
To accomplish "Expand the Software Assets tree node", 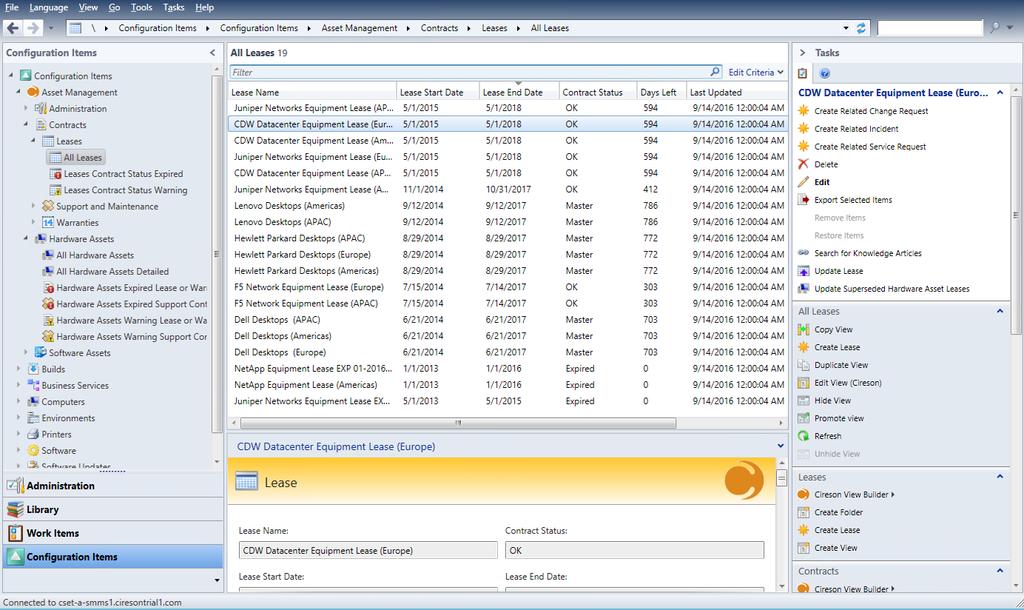I will (26, 352).
